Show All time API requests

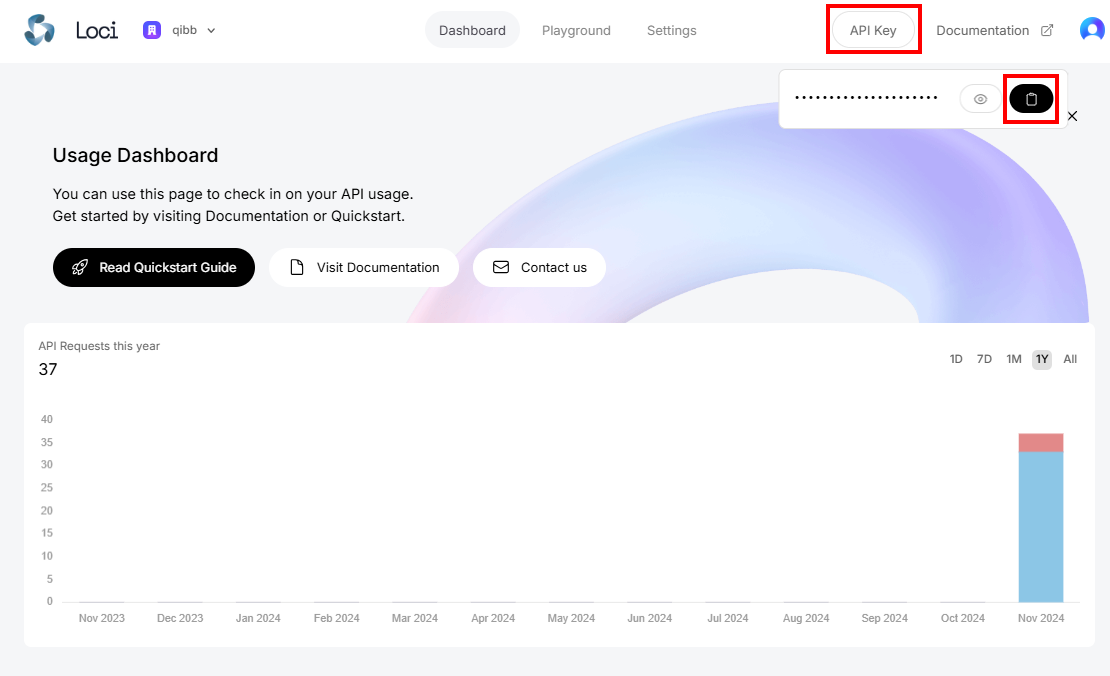(x=1070, y=359)
